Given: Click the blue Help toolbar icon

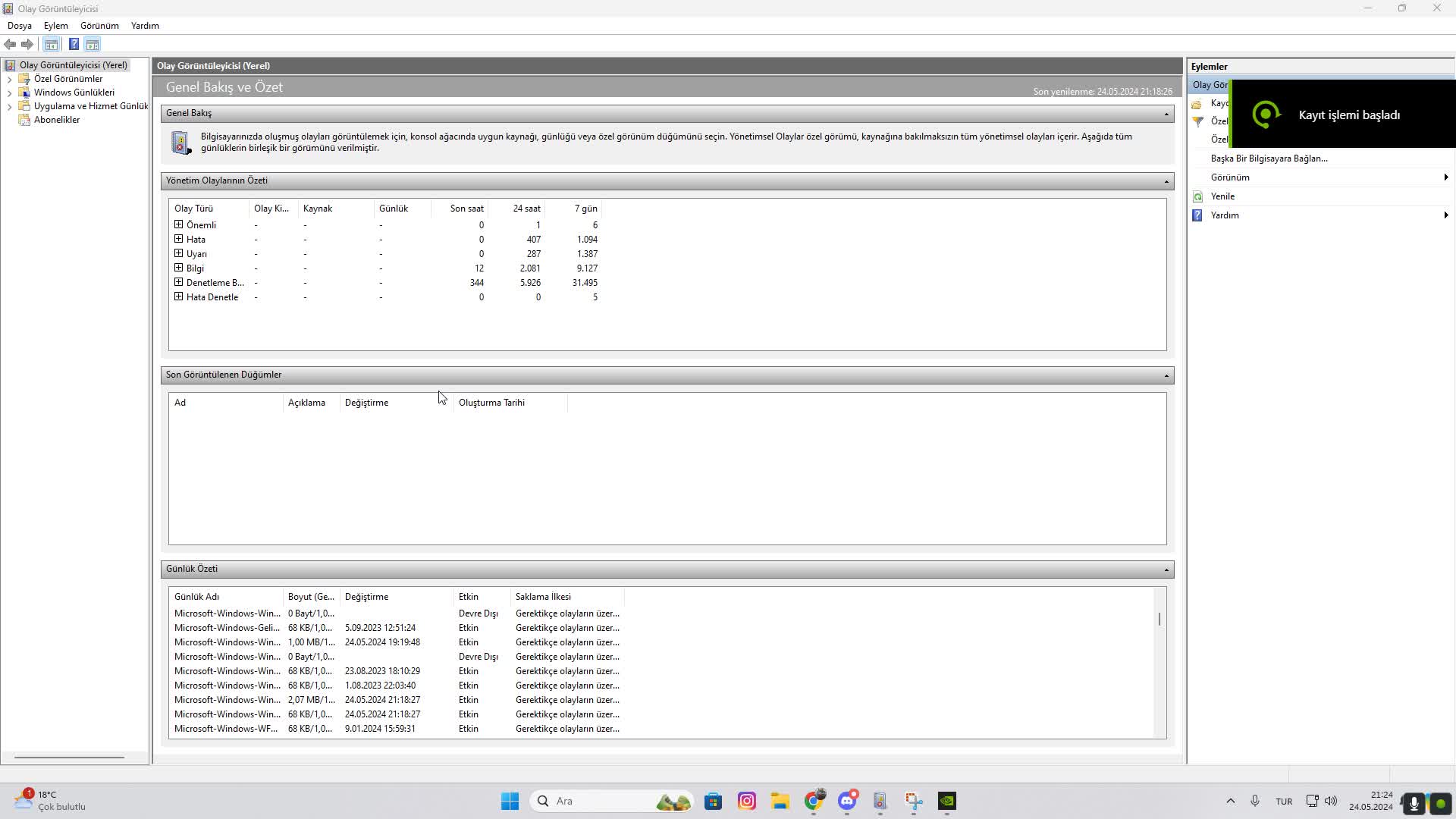Looking at the screenshot, I should coord(74,45).
